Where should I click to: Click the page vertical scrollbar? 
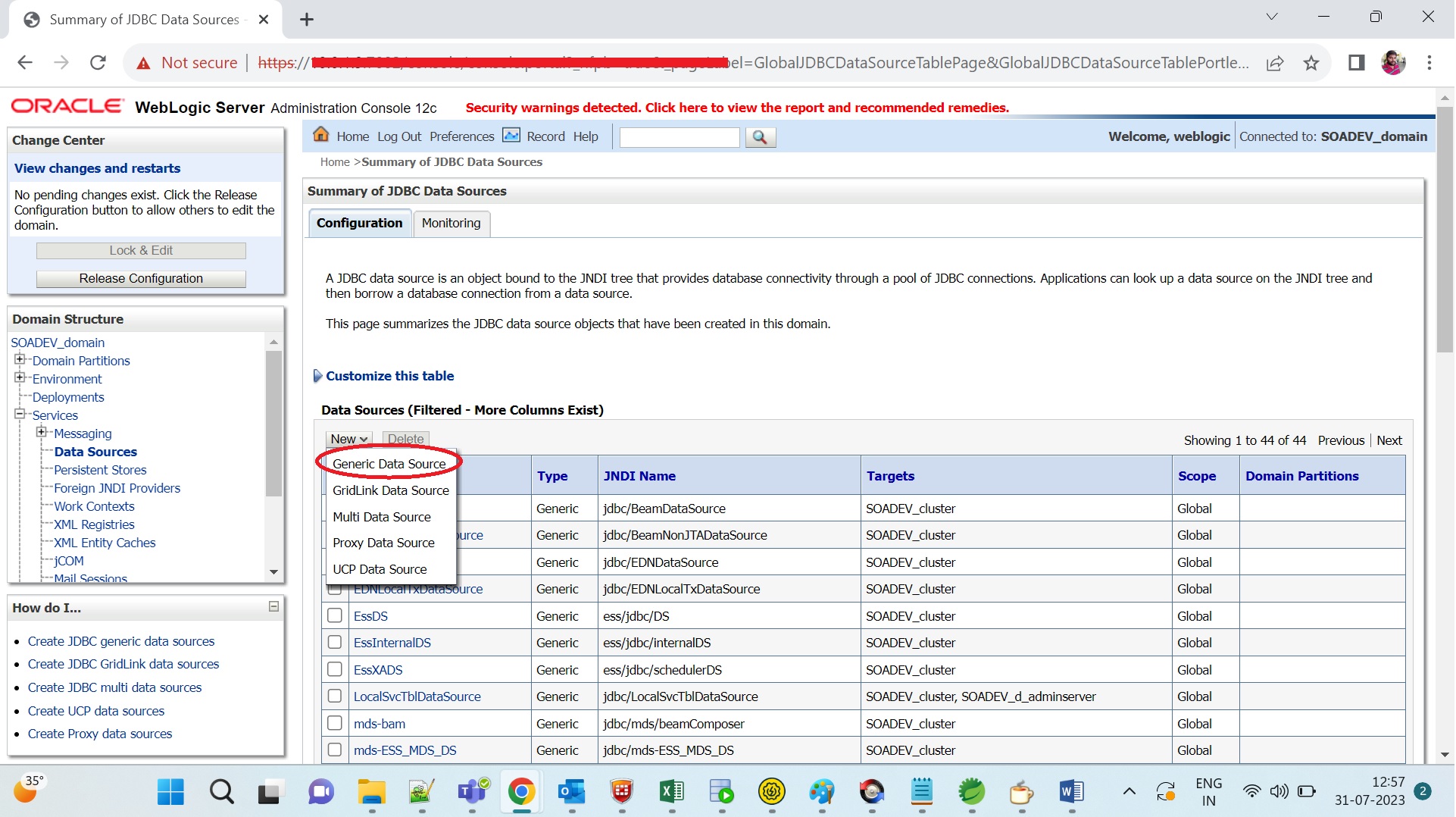point(1445,229)
